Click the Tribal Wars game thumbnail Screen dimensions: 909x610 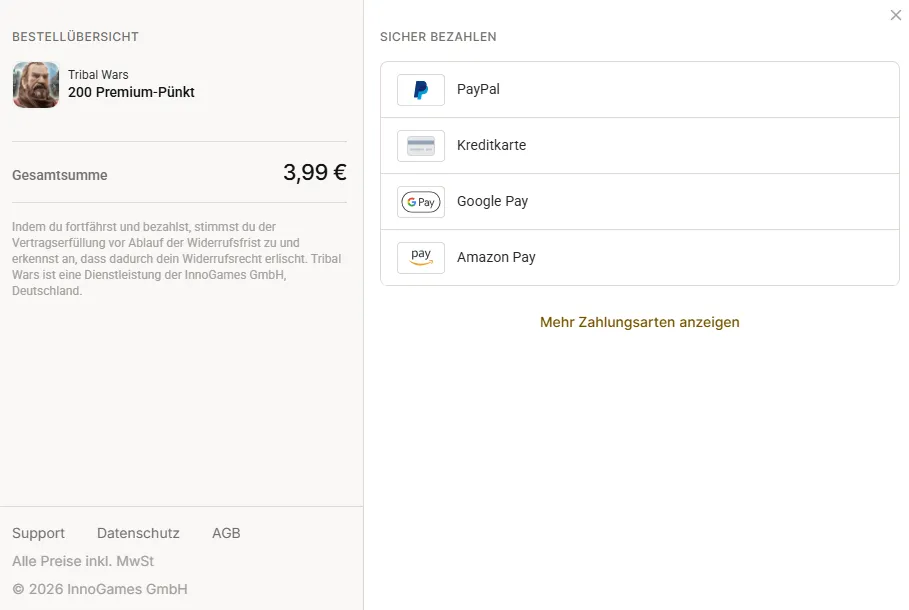point(36,85)
